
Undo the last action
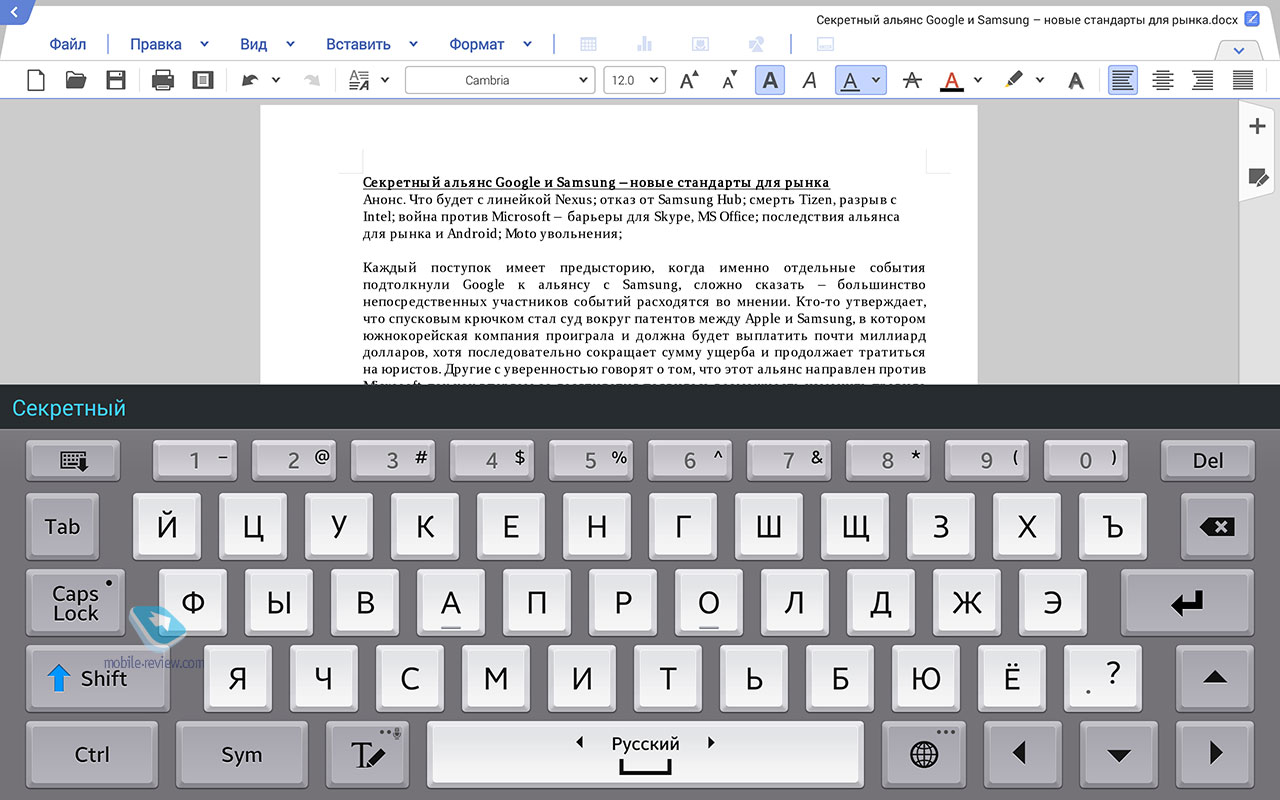coord(249,80)
